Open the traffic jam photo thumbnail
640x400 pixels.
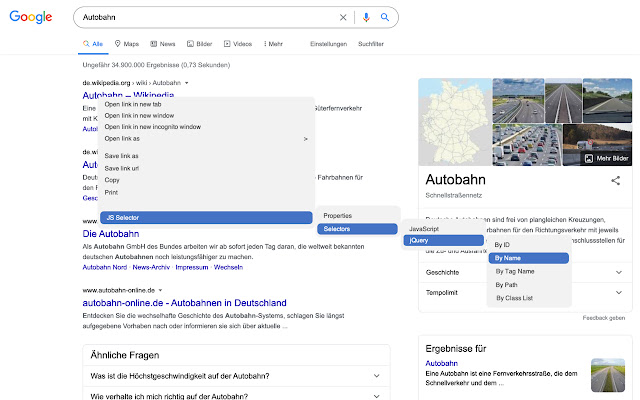click(527, 145)
